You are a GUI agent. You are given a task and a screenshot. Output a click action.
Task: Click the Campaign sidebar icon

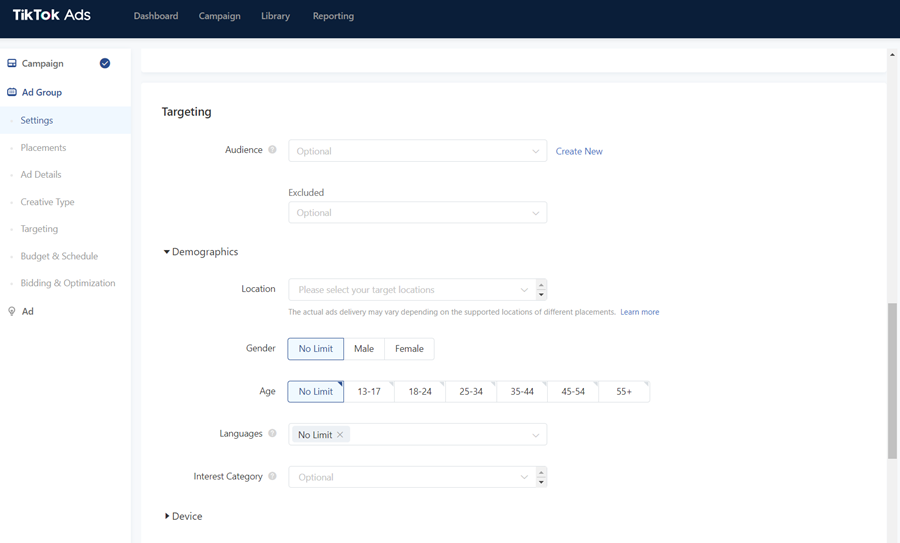(11, 63)
